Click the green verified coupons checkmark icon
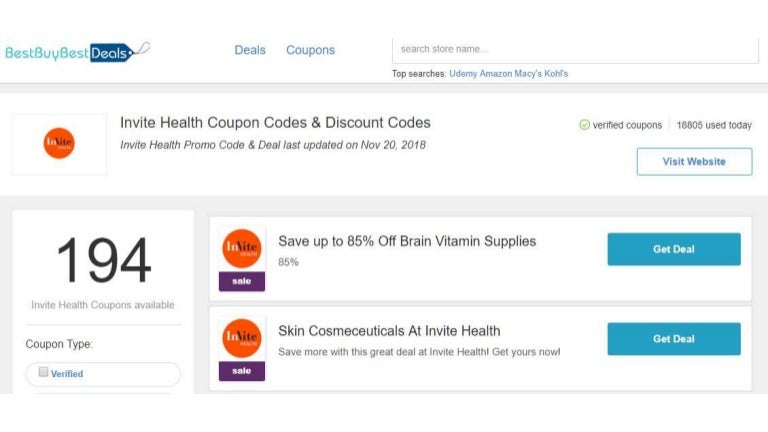Screen dimensions: 768x432 [x=584, y=125]
